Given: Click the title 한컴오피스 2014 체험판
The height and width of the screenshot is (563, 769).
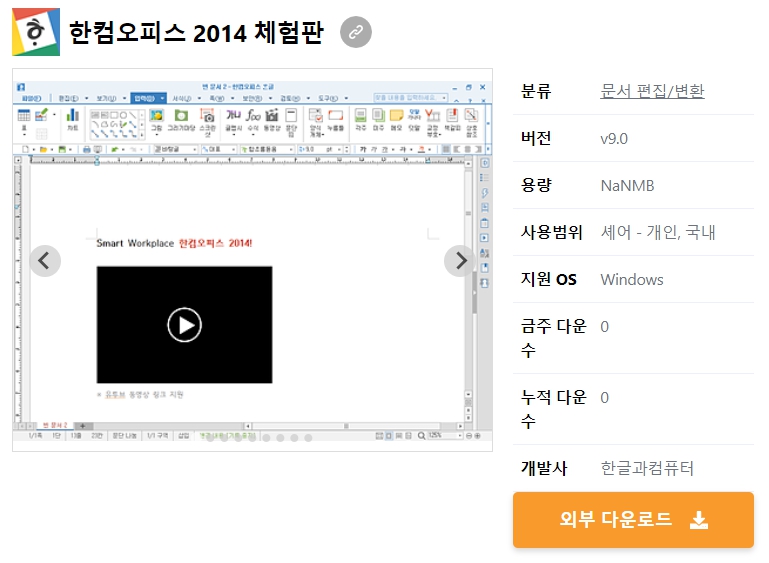Looking at the screenshot, I should coord(196,32).
